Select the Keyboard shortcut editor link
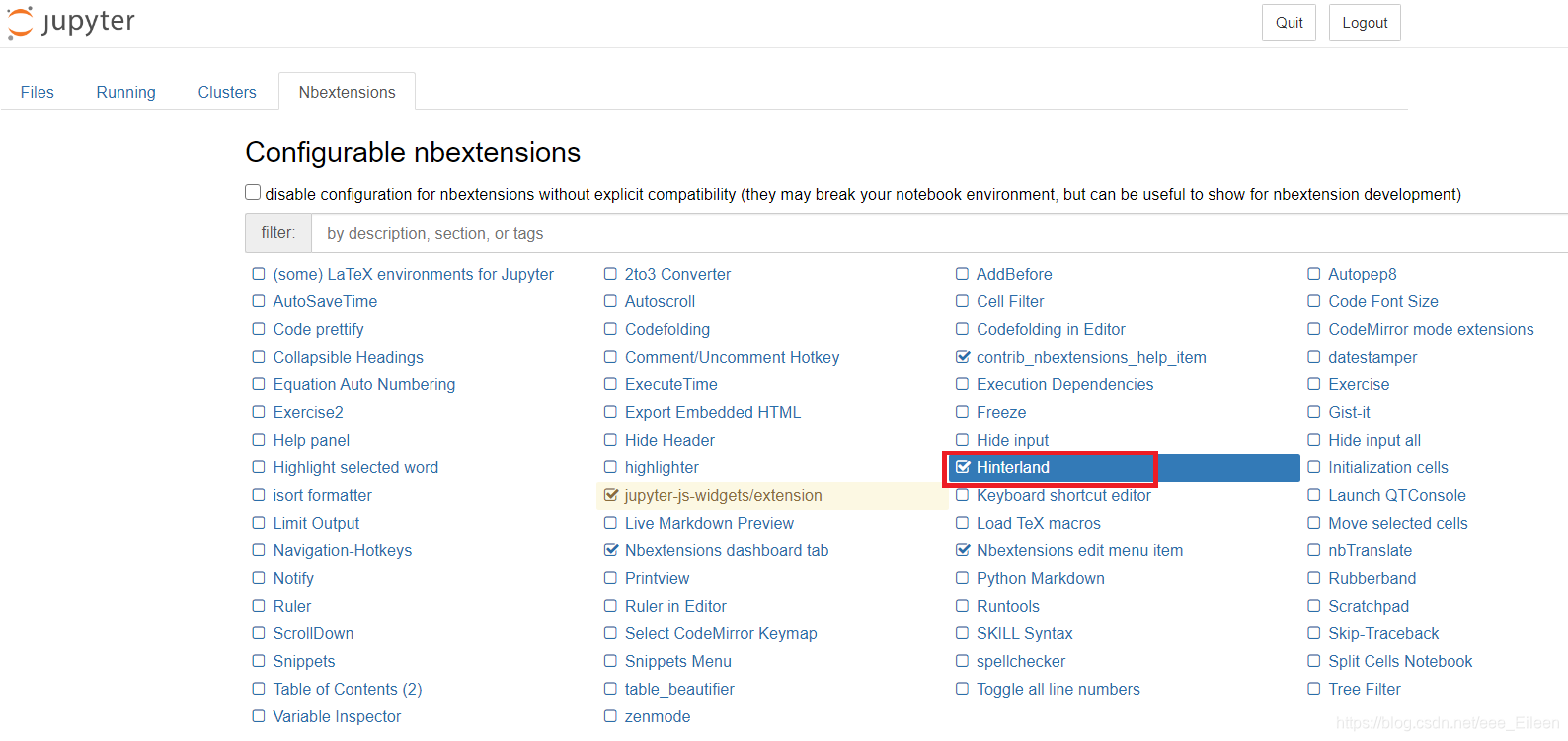Viewport: 1568px width, 741px height. (1063, 495)
